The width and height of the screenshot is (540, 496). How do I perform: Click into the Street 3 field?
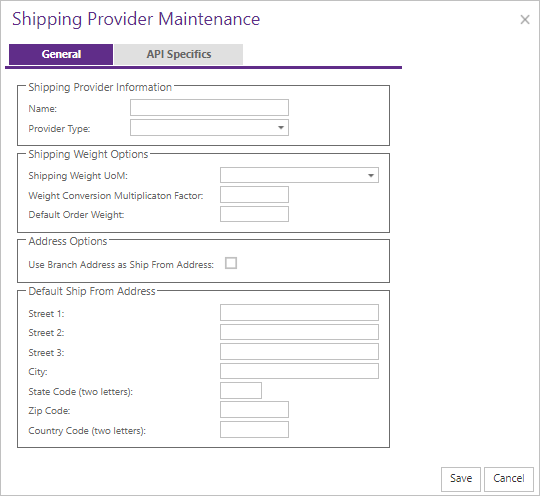click(299, 352)
